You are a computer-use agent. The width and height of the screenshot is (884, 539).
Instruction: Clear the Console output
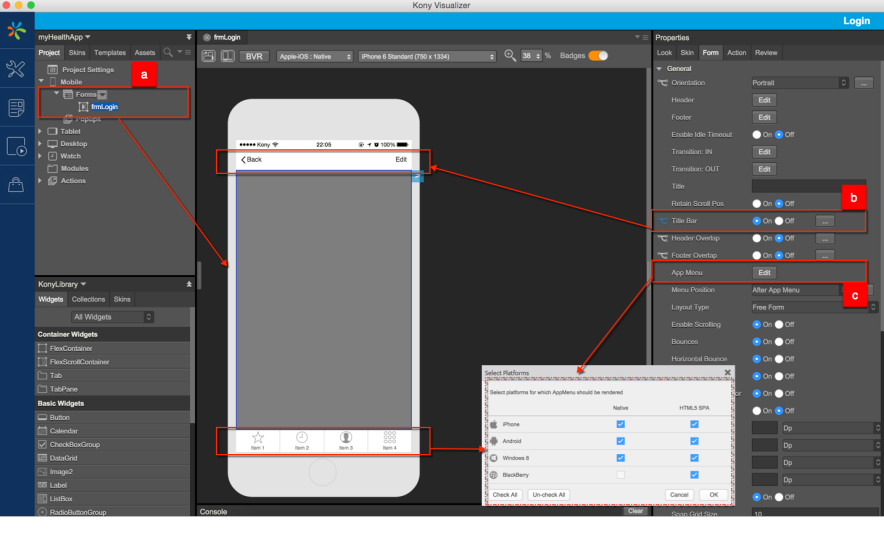tap(635, 511)
